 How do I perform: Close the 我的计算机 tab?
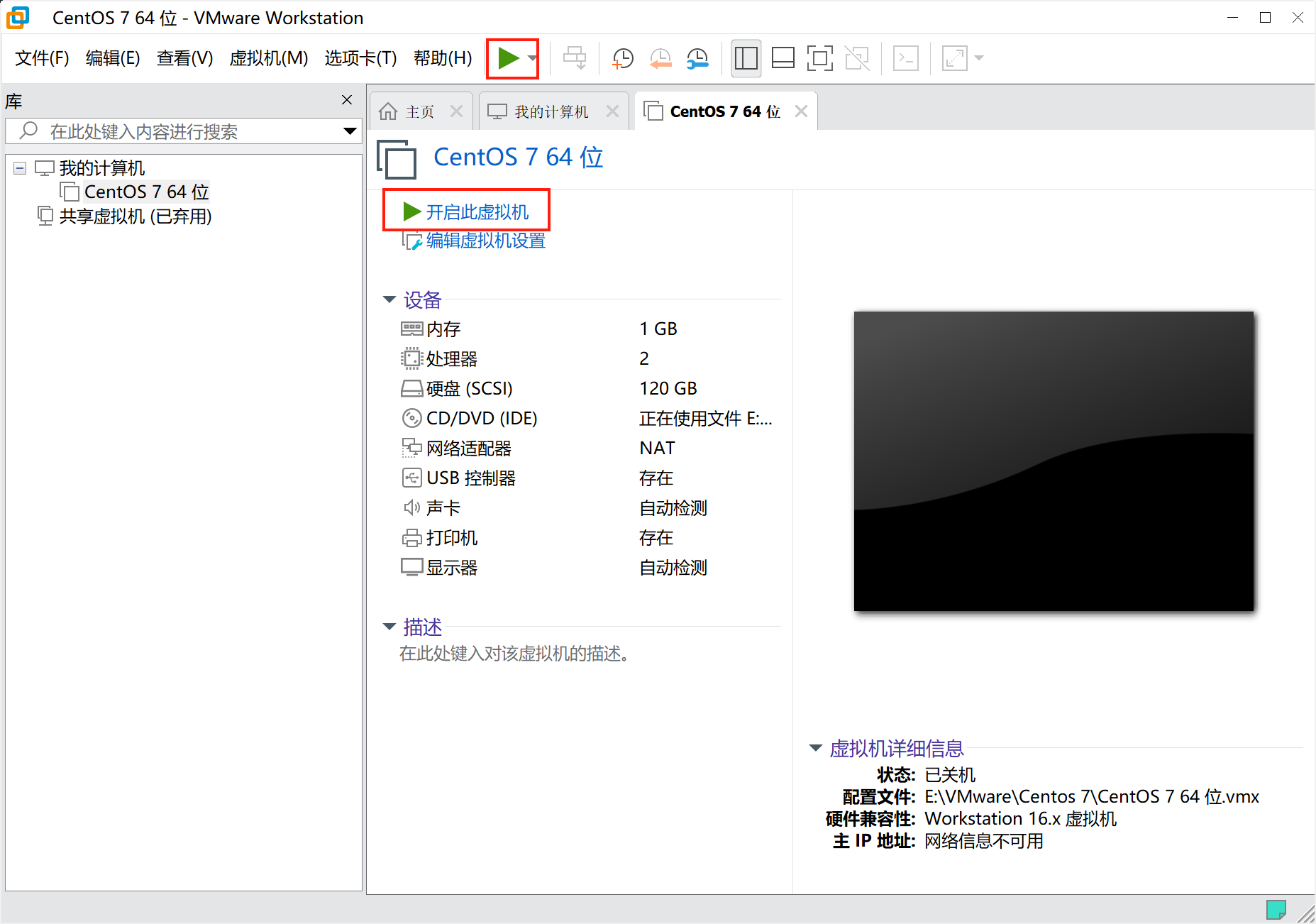(x=613, y=111)
